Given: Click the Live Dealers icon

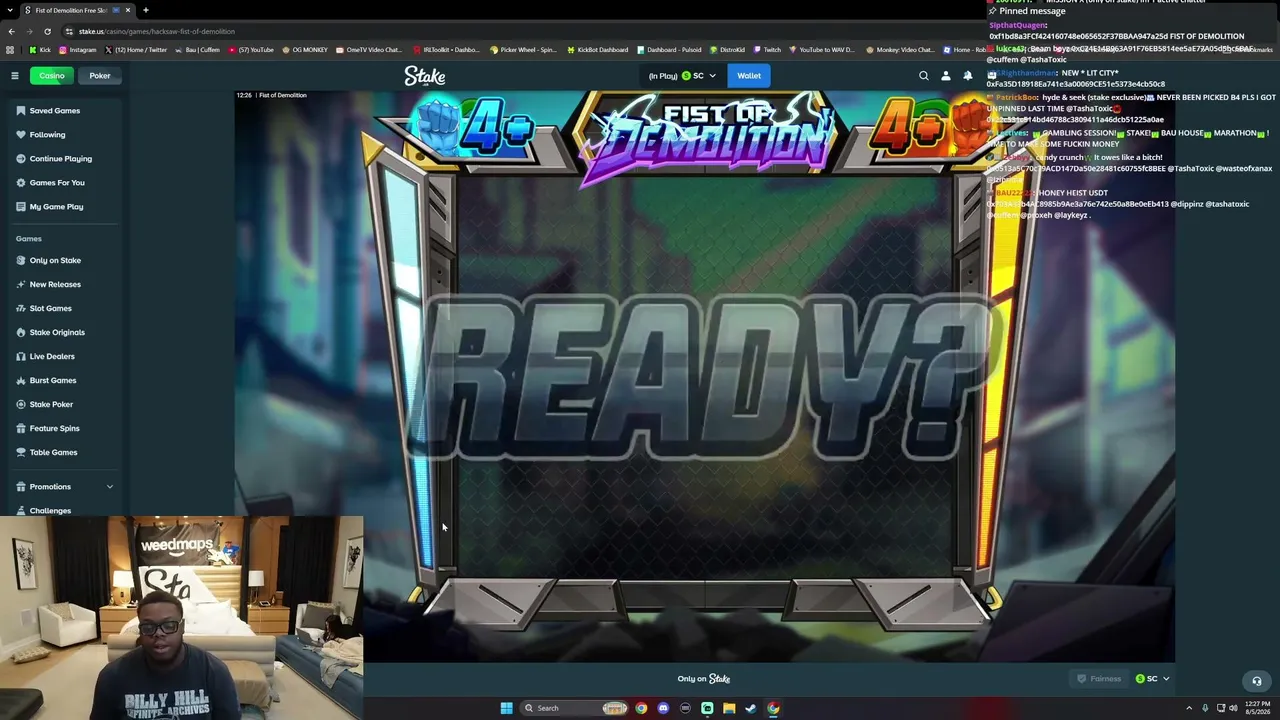Looking at the screenshot, I should 21,357.
